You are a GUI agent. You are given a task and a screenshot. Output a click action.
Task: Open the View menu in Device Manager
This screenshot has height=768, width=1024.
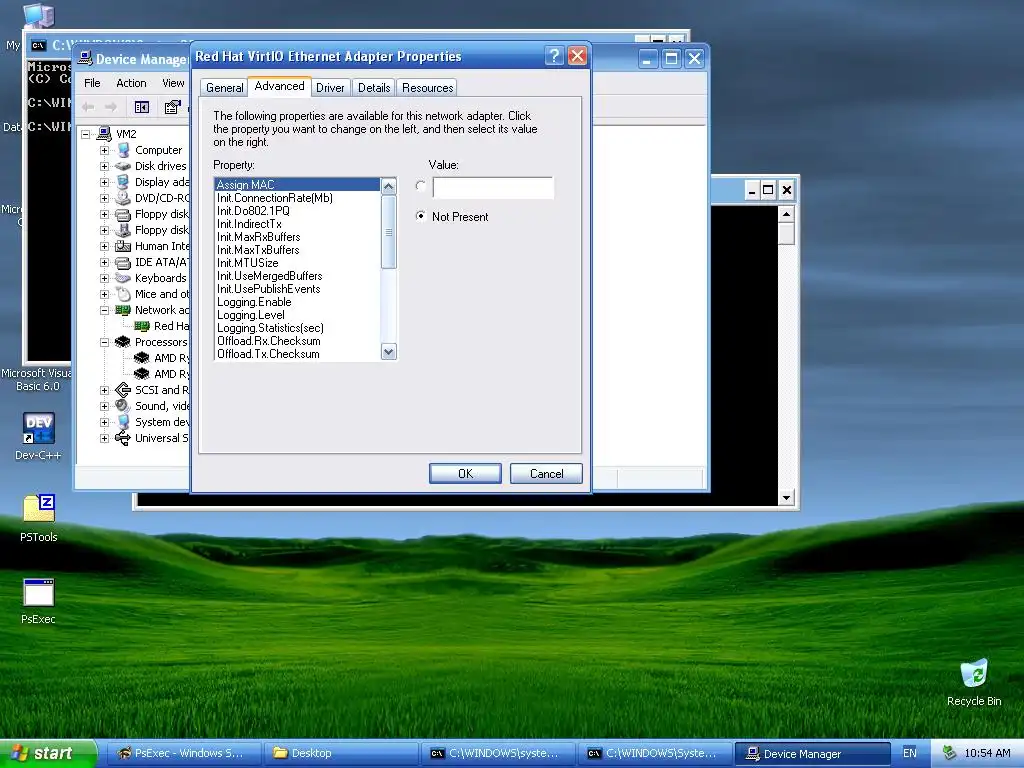tap(173, 83)
